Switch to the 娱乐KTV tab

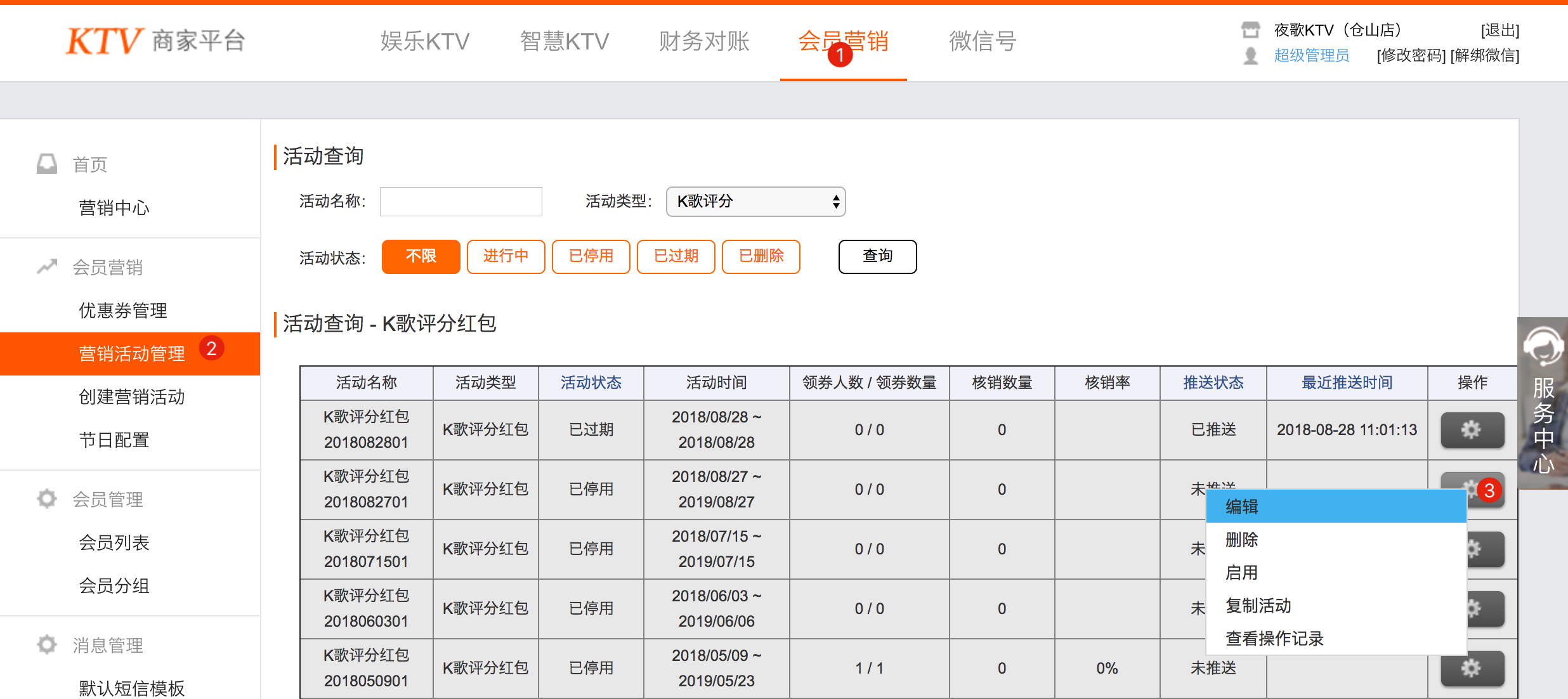(x=424, y=41)
